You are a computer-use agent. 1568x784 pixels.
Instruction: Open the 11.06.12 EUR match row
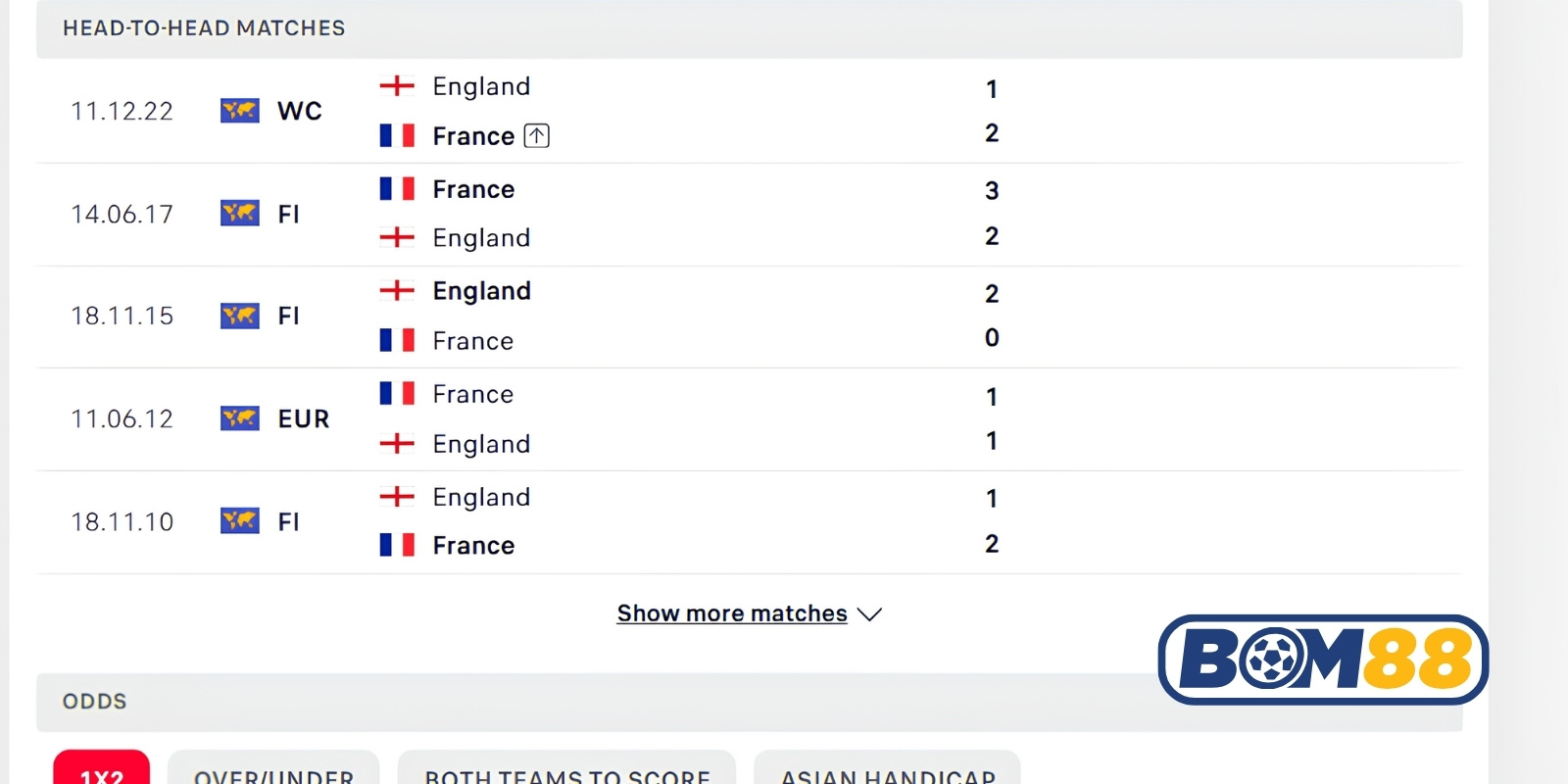click(x=749, y=419)
